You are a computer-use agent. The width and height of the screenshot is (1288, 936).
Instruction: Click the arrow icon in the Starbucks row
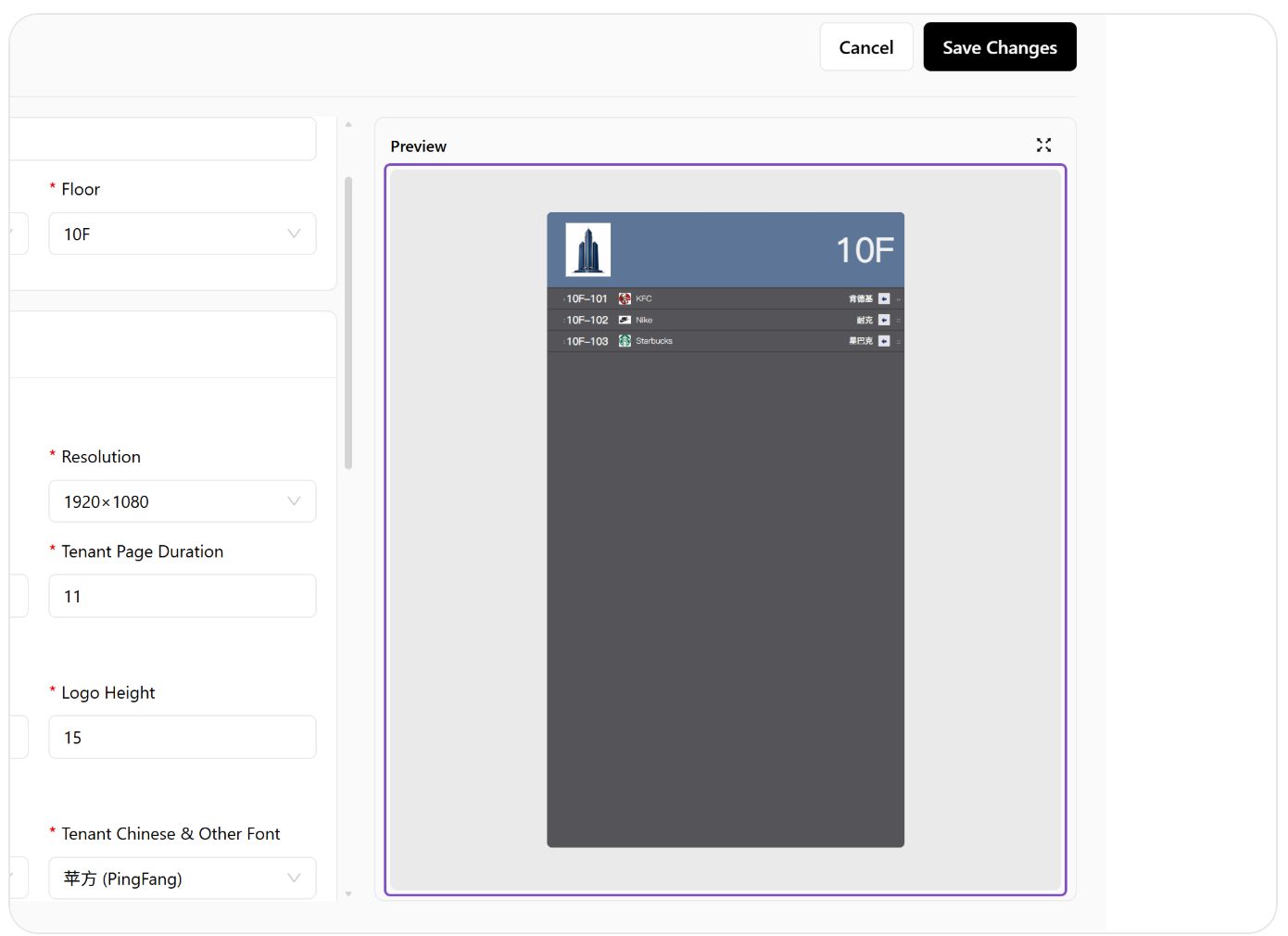(884, 341)
